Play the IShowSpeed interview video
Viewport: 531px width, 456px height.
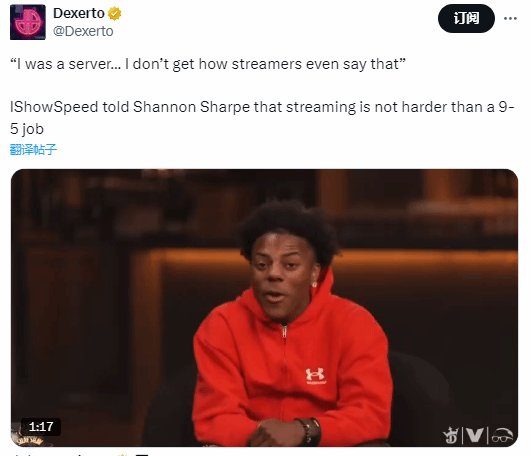click(264, 308)
